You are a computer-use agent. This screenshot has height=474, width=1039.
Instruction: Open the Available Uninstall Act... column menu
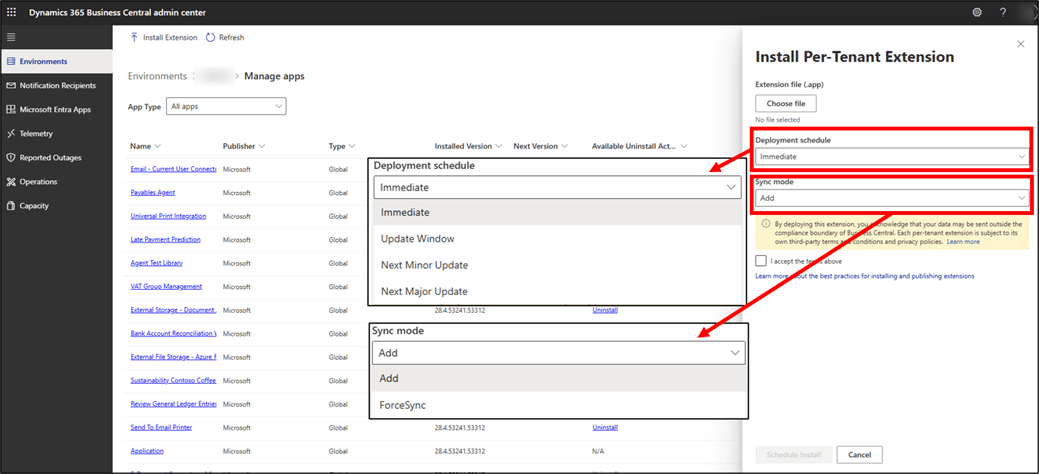[639, 146]
